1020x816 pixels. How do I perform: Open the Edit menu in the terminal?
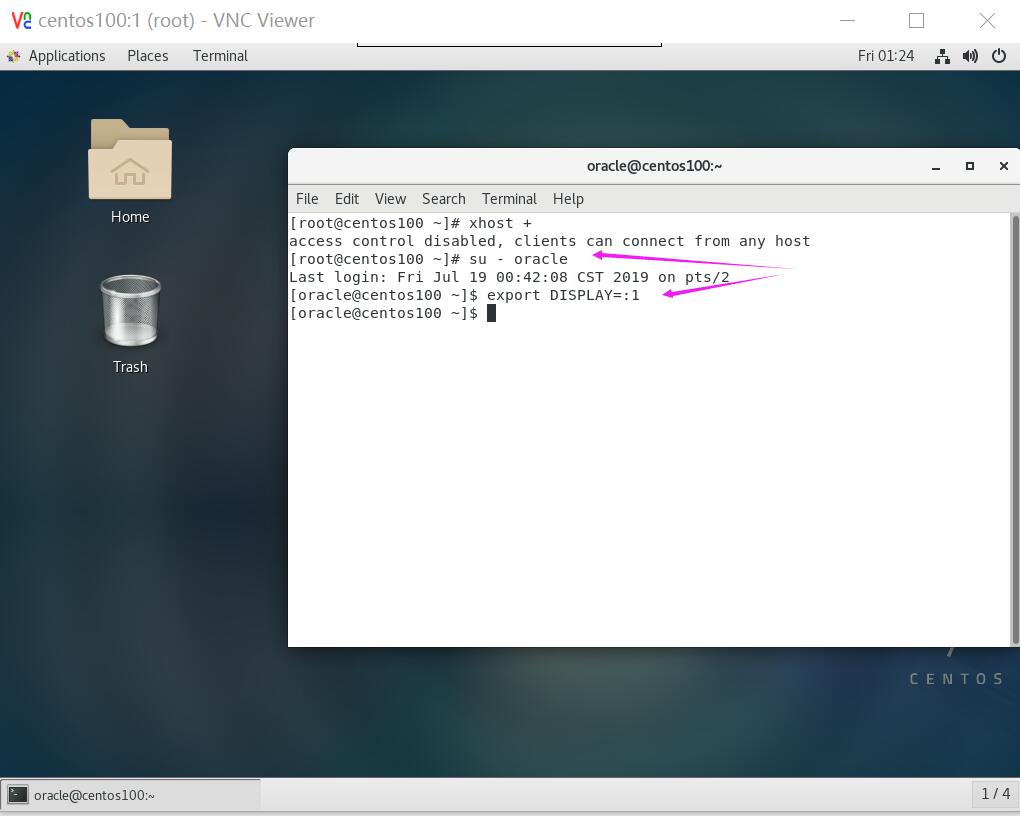pyautogui.click(x=347, y=198)
